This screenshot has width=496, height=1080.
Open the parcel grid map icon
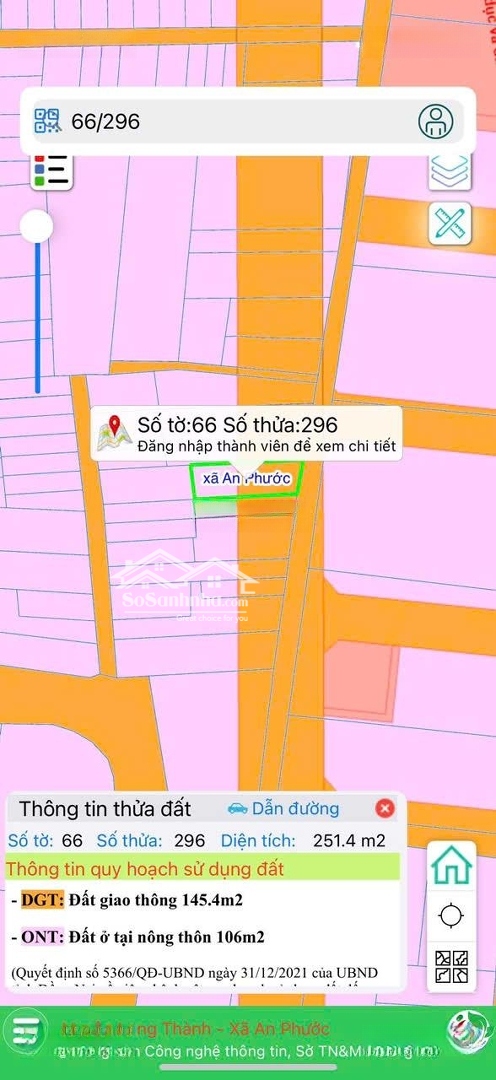pos(451,966)
